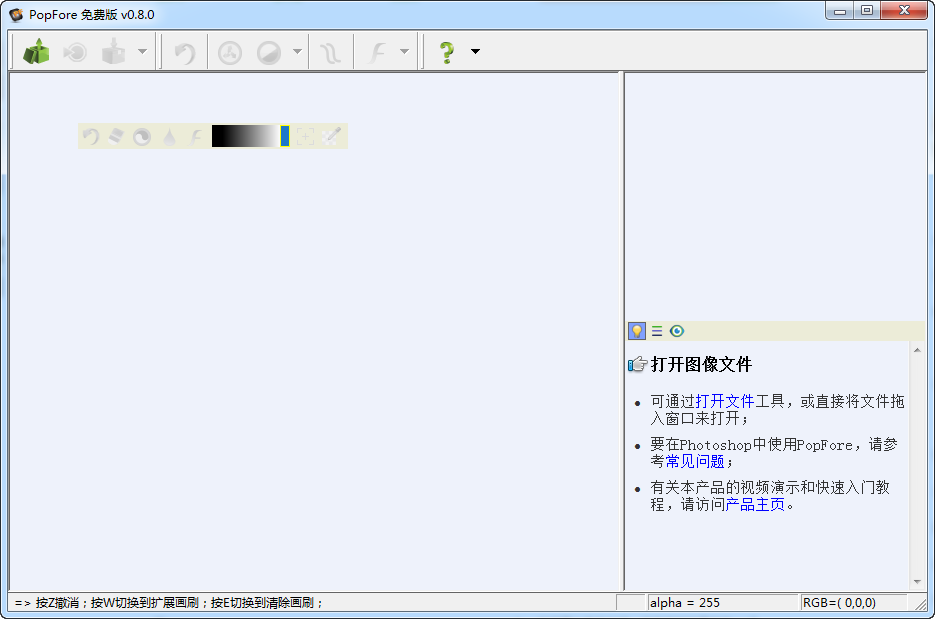935x619 pixels.
Task: Click the black-to-white gradient bar
Action: (245, 136)
